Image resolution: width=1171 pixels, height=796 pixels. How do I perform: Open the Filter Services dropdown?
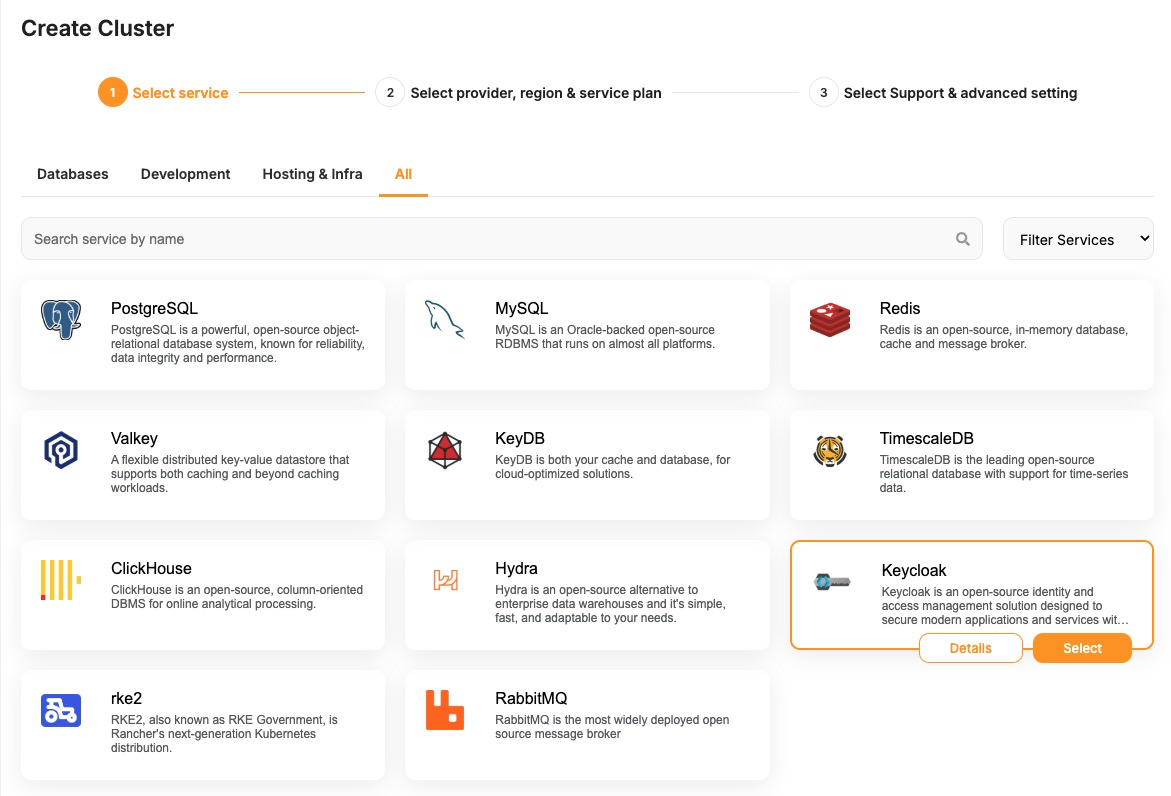1078,239
